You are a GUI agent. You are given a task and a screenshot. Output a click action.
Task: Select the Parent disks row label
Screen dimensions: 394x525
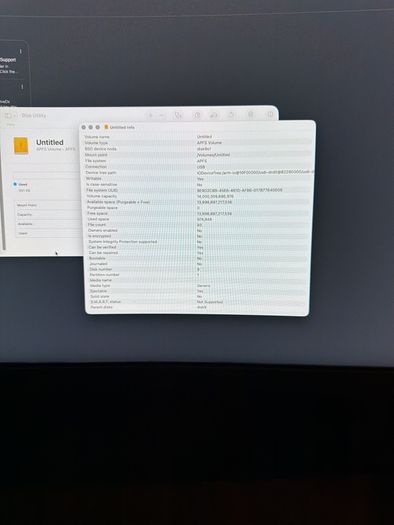click(x=101, y=307)
